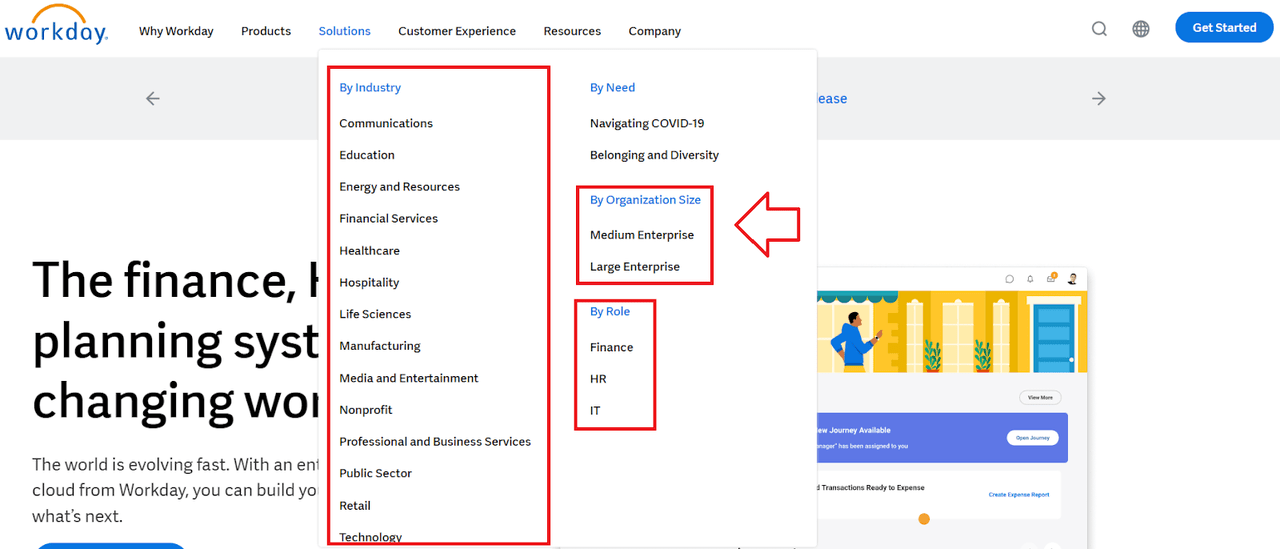Viewport: 1280px width, 549px height.
Task: Click the orange carousel dot
Action: pyautogui.click(x=924, y=519)
